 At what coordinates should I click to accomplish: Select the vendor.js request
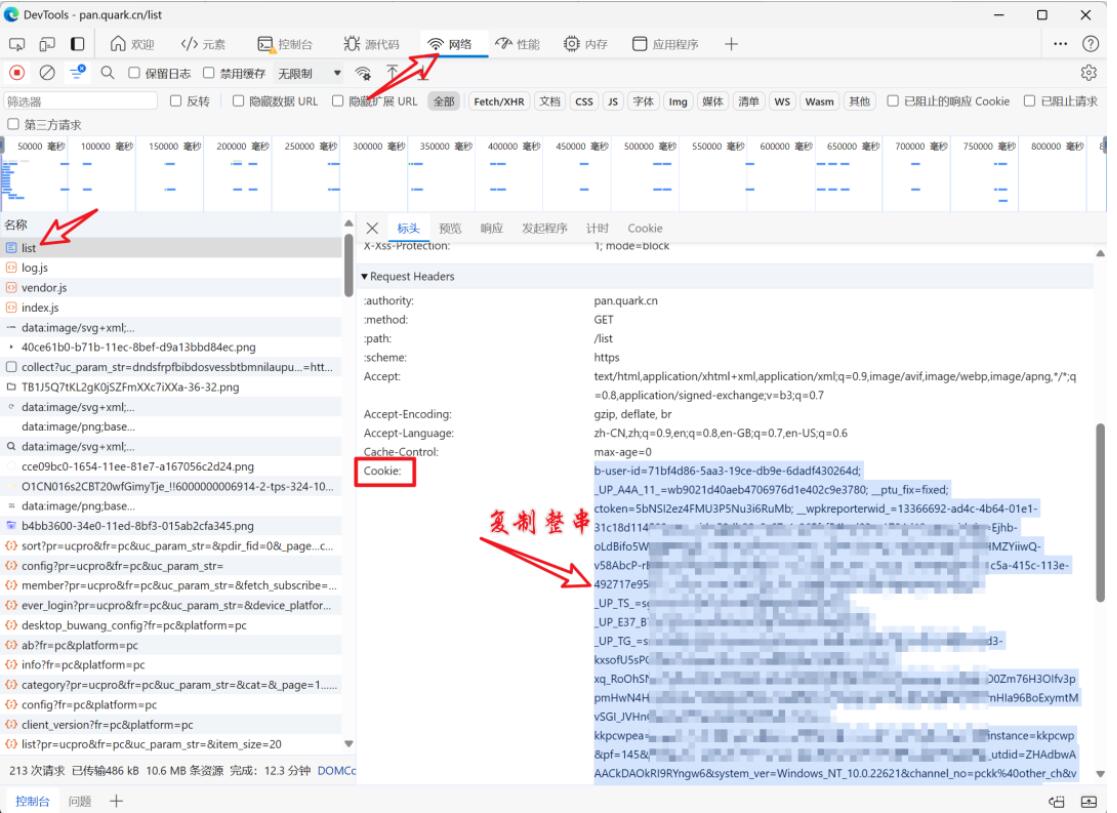pos(172,288)
